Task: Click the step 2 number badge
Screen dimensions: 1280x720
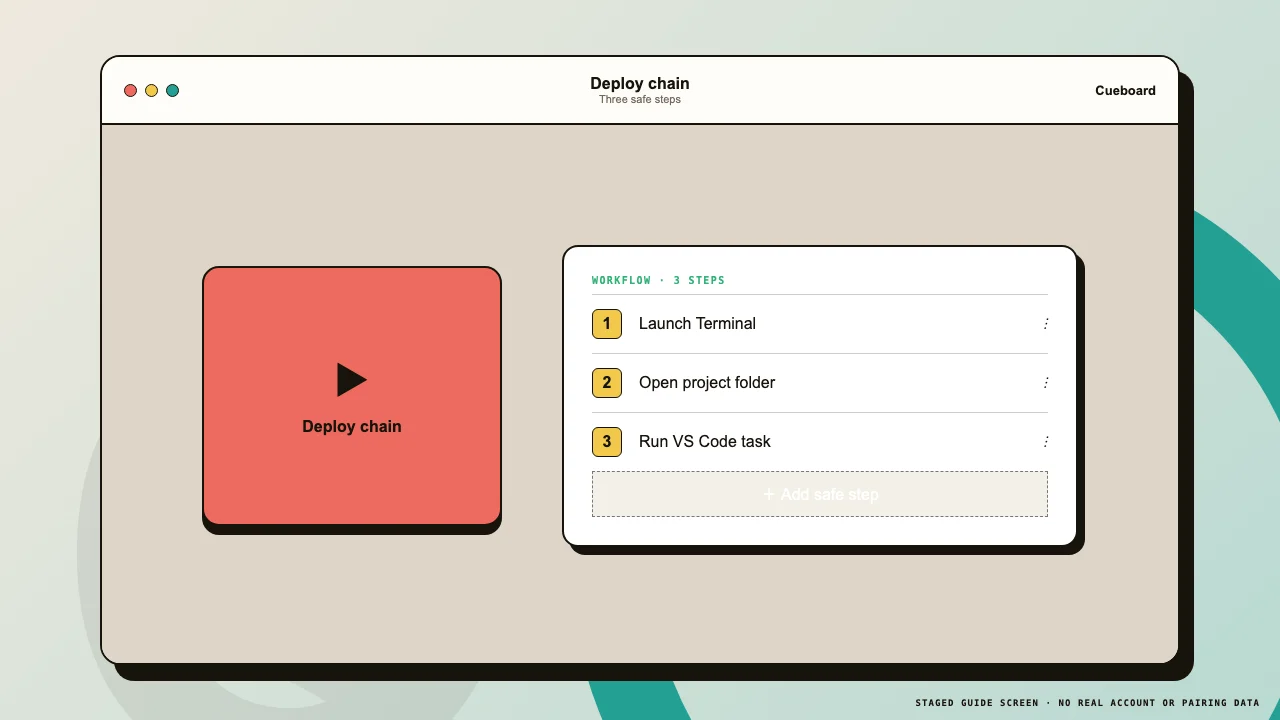Action: (x=607, y=383)
